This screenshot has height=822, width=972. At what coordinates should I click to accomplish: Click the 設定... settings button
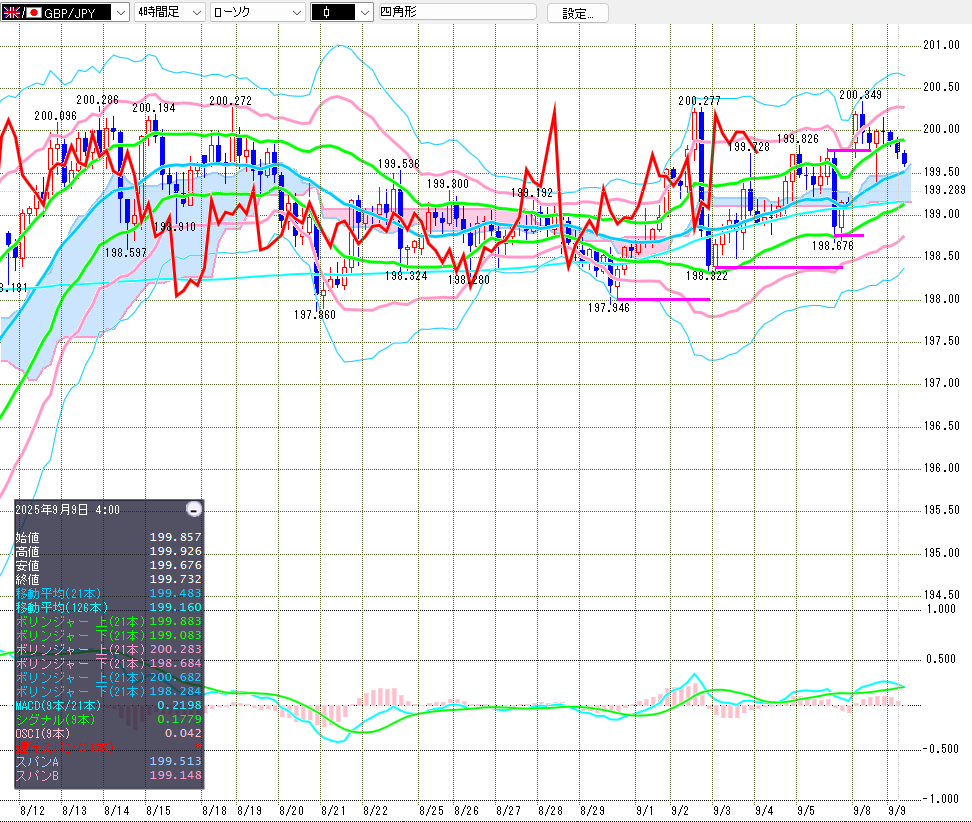pos(578,13)
